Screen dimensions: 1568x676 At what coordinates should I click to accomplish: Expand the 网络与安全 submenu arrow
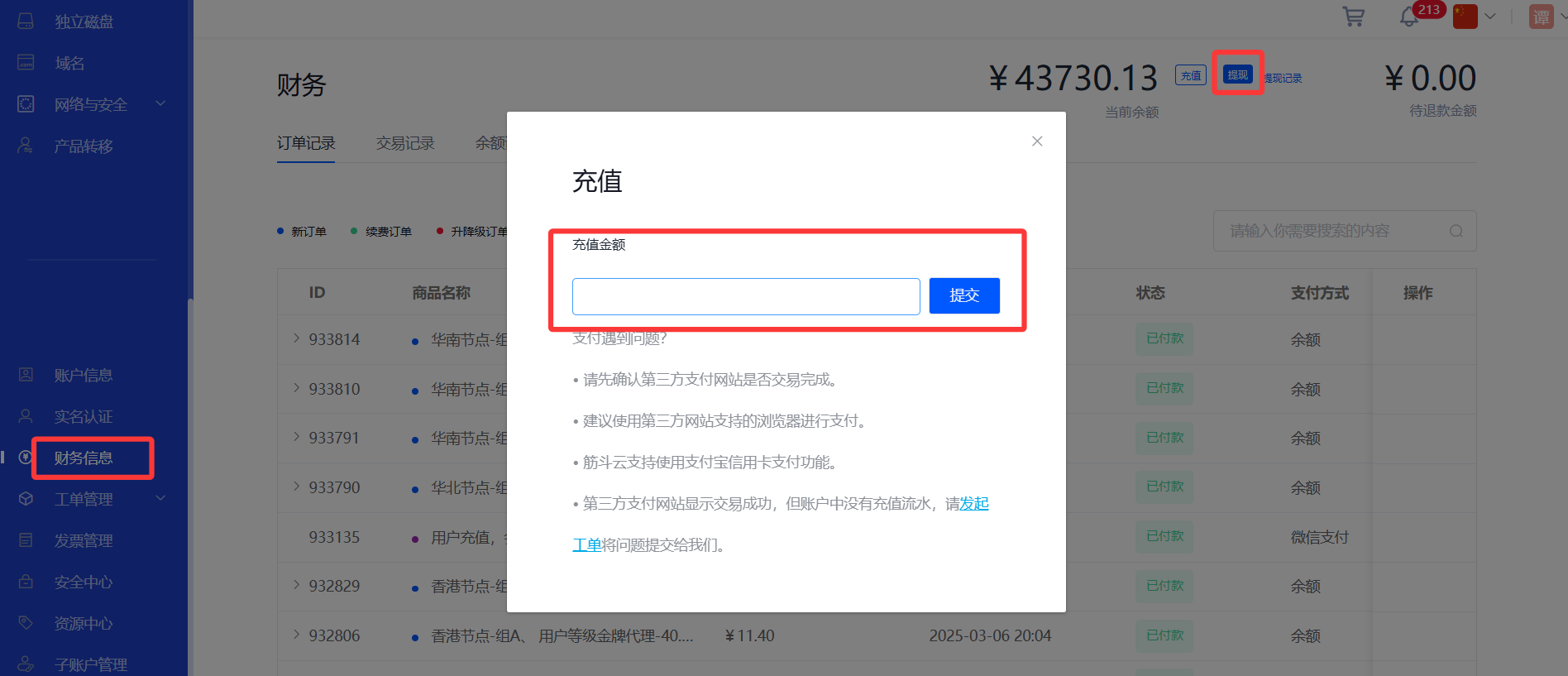pos(160,103)
